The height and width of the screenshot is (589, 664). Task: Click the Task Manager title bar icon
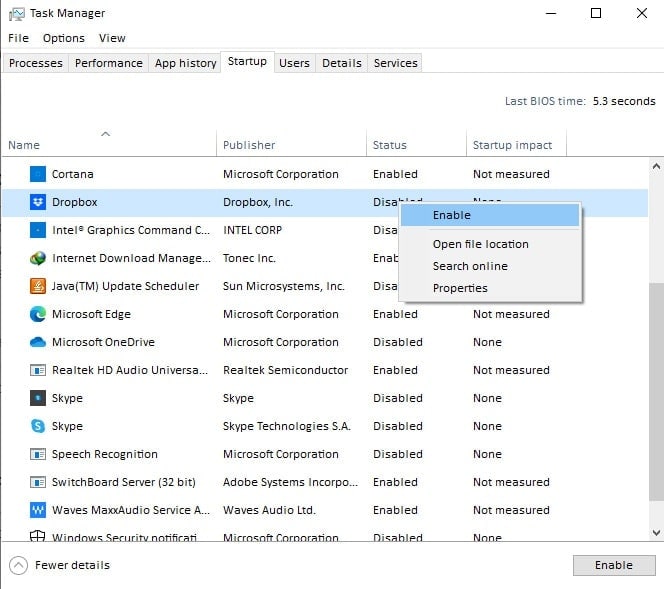(17, 14)
